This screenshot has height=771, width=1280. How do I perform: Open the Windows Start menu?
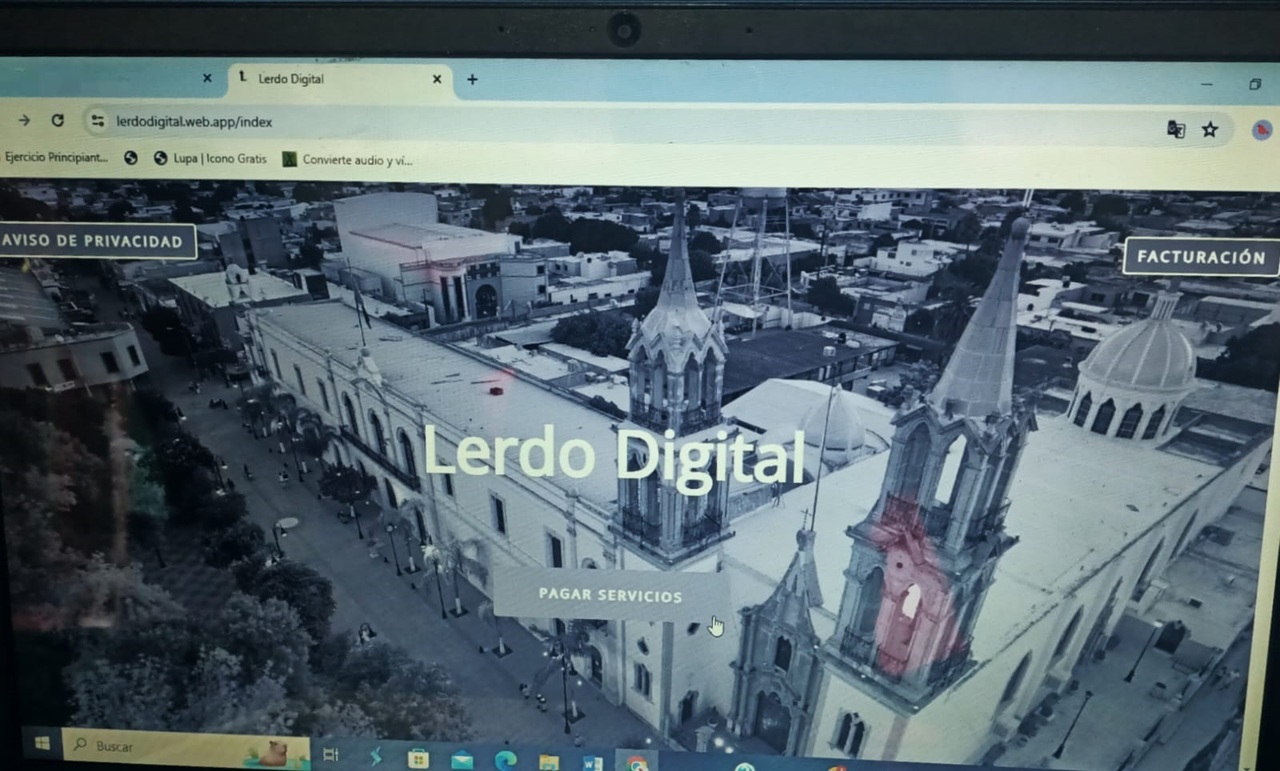tap(42, 743)
